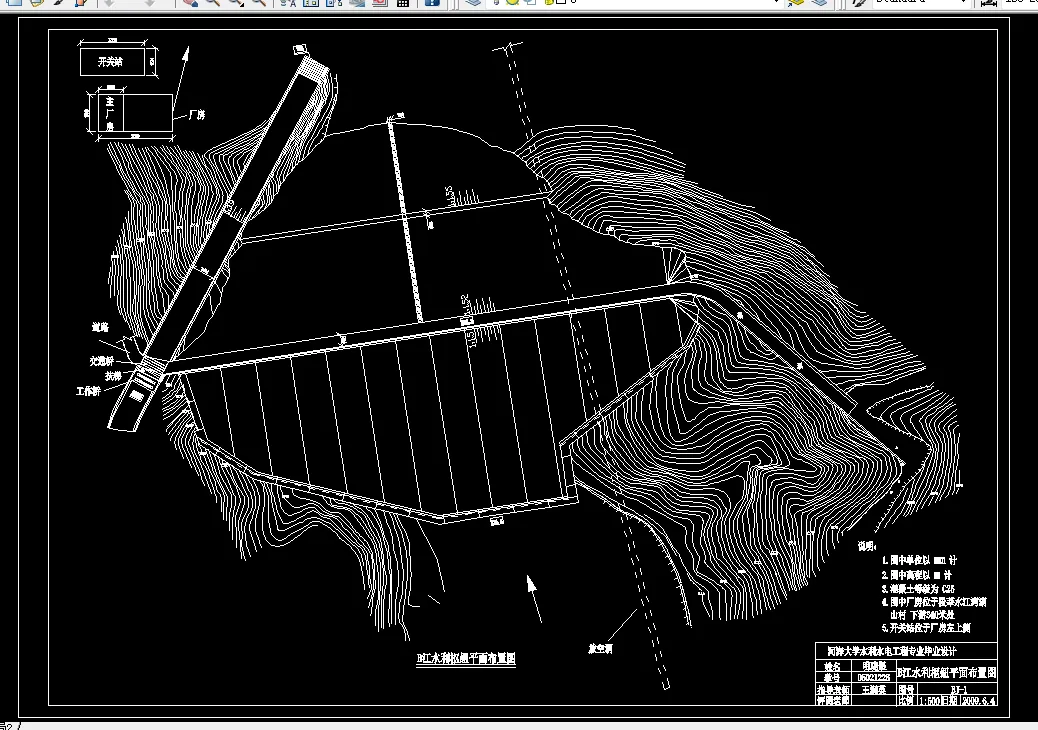Click the table grid icon in the toolbar
This screenshot has width=1038, height=730.
402,2
